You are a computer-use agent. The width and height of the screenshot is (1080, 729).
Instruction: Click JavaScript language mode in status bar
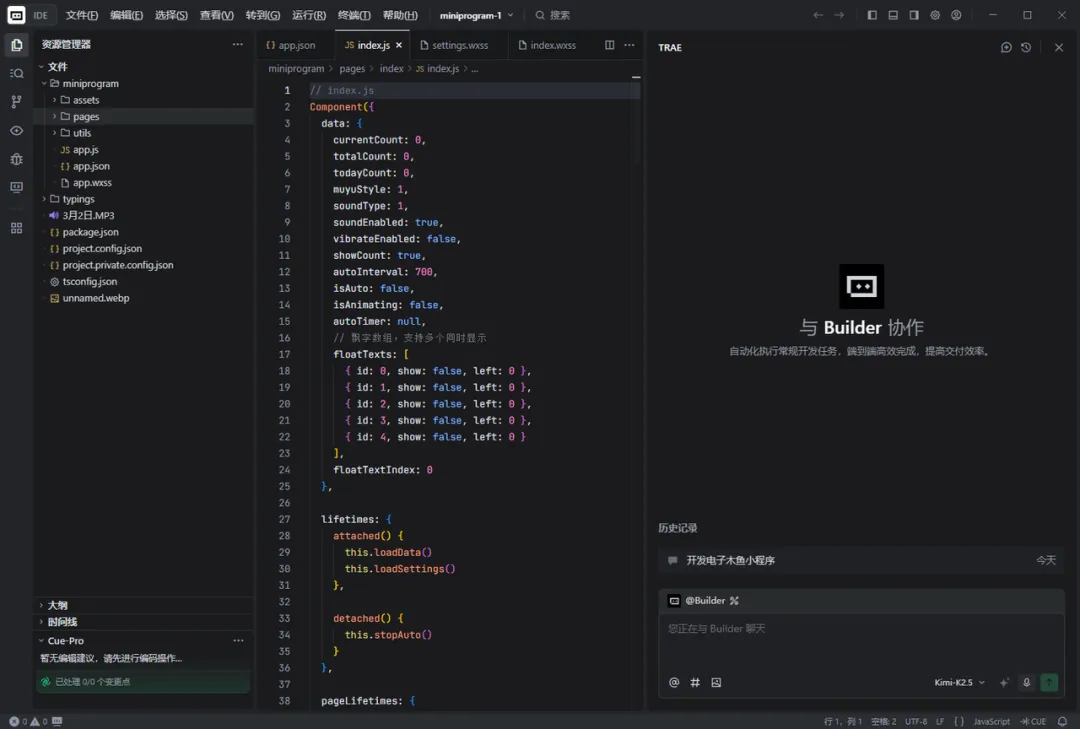click(991, 721)
